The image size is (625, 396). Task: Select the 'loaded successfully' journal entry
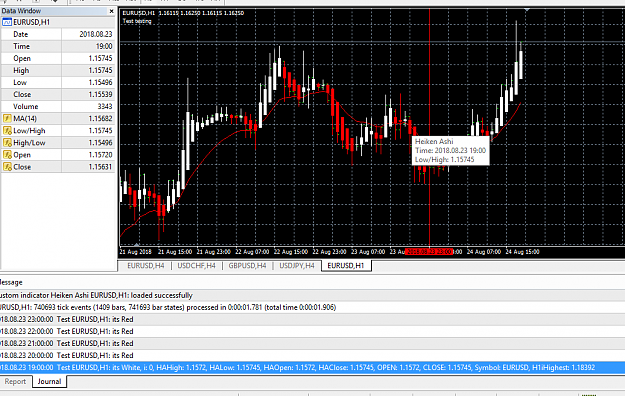(x=312, y=296)
